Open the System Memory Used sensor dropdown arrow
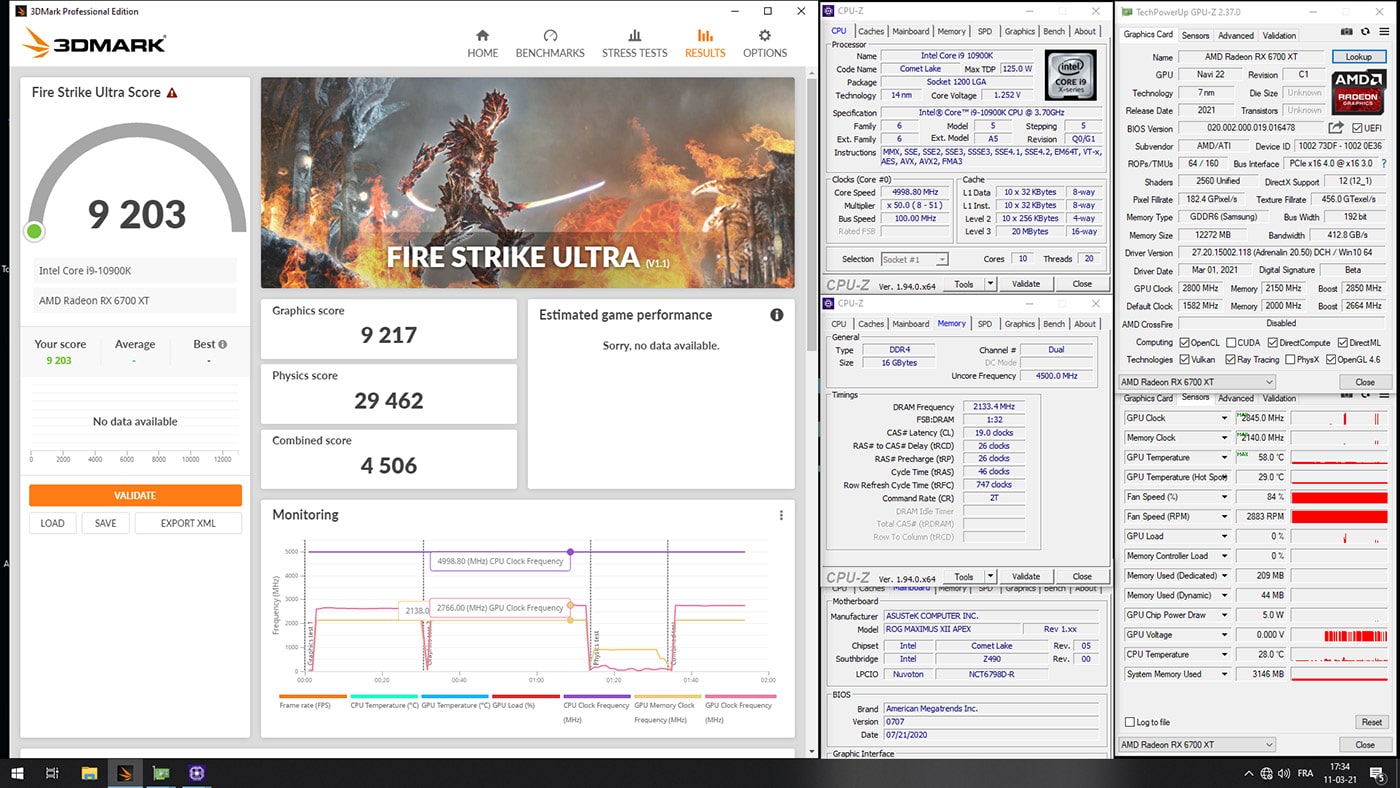The image size is (1400, 788). click(1224, 674)
